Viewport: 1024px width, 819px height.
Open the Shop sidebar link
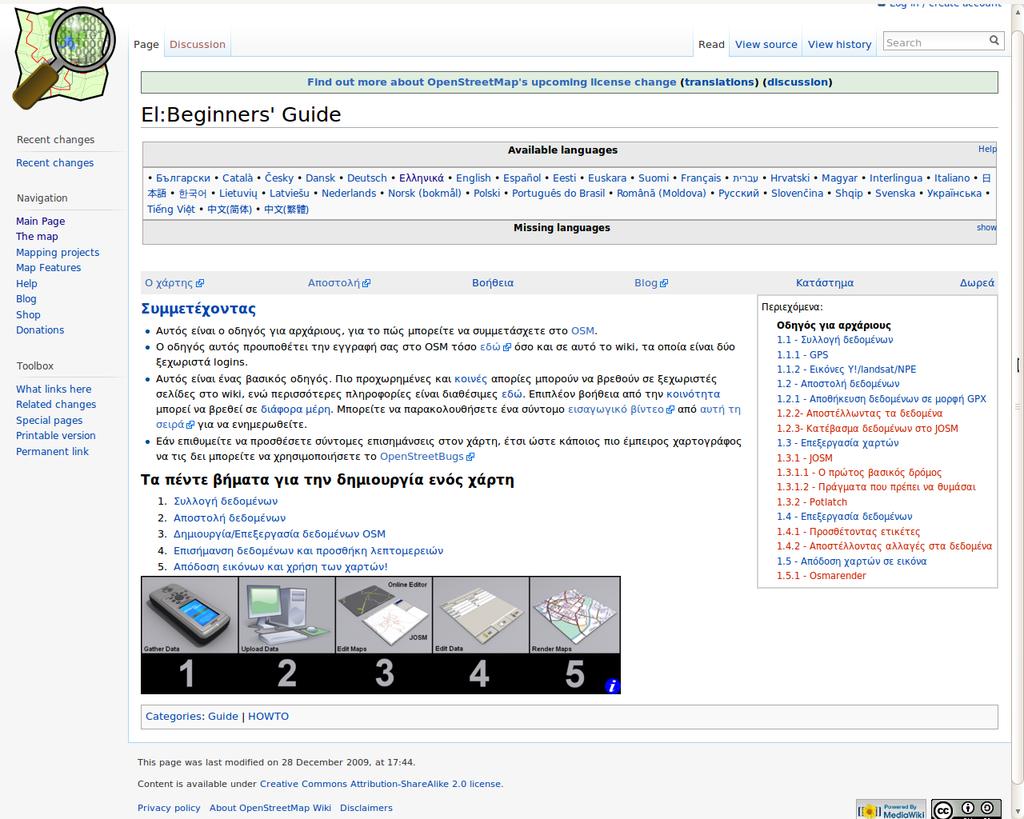28,315
